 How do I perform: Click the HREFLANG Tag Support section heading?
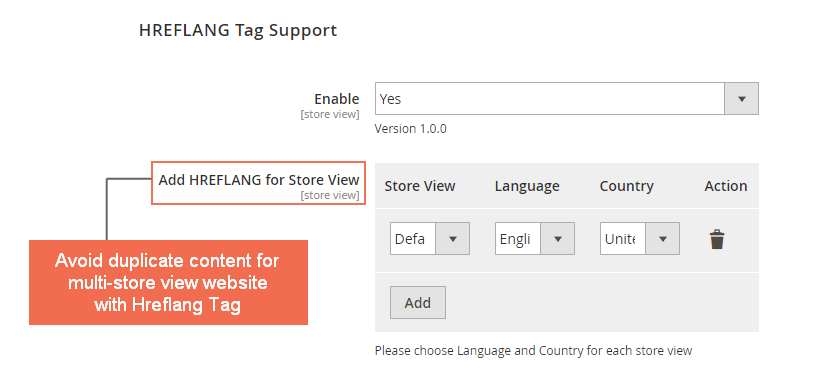[238, 30]
